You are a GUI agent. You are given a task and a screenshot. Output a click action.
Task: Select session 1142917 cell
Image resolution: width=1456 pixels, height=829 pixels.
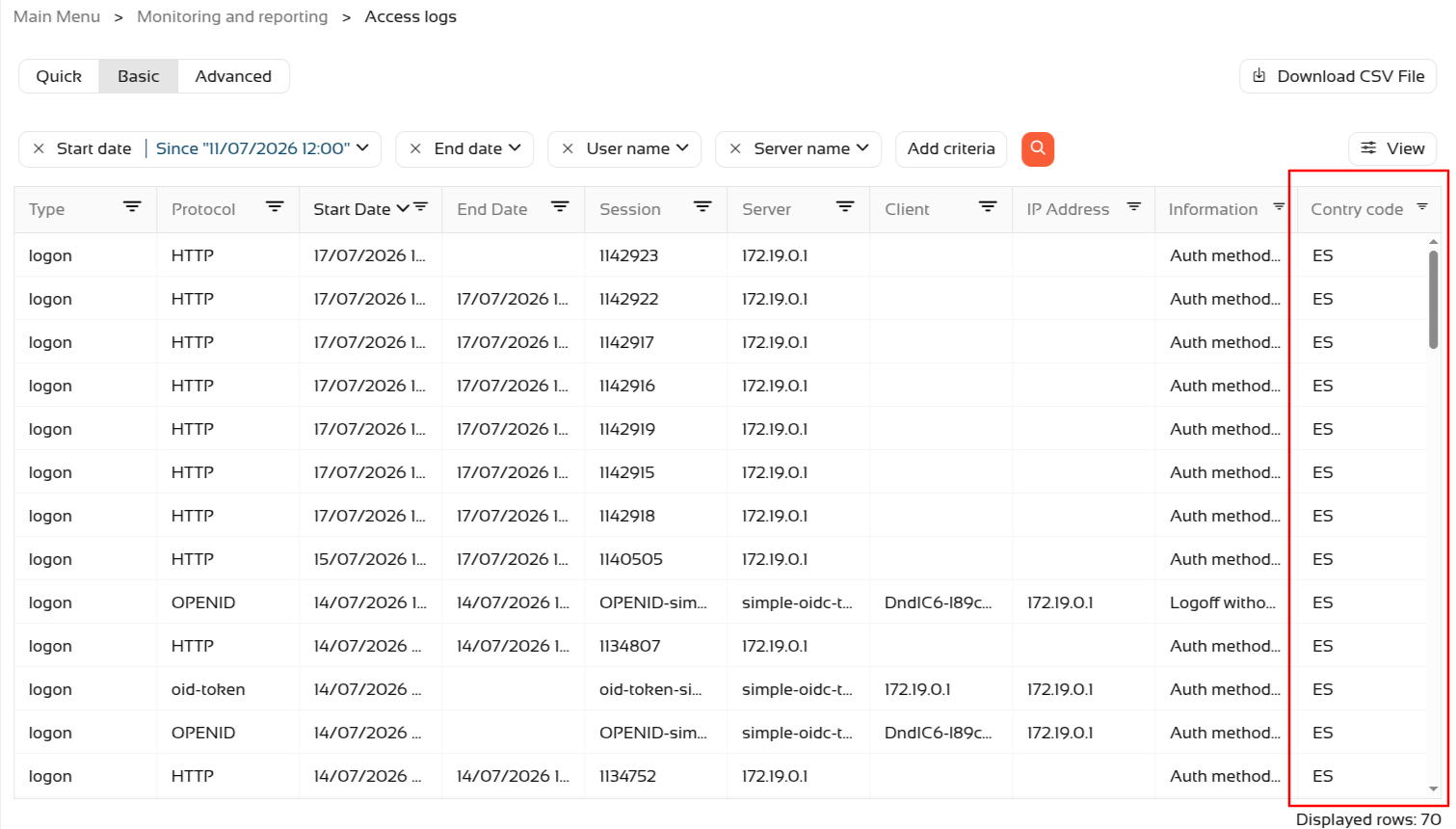click(655, 342)
